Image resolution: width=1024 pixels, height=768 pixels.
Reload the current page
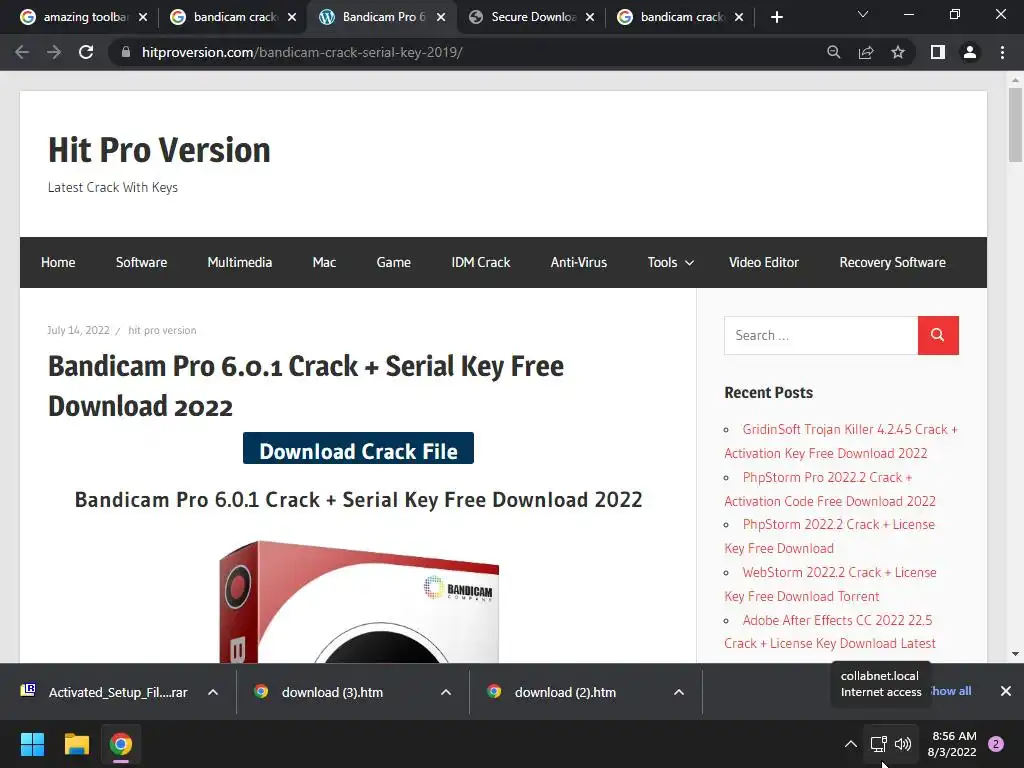(86, 52)
